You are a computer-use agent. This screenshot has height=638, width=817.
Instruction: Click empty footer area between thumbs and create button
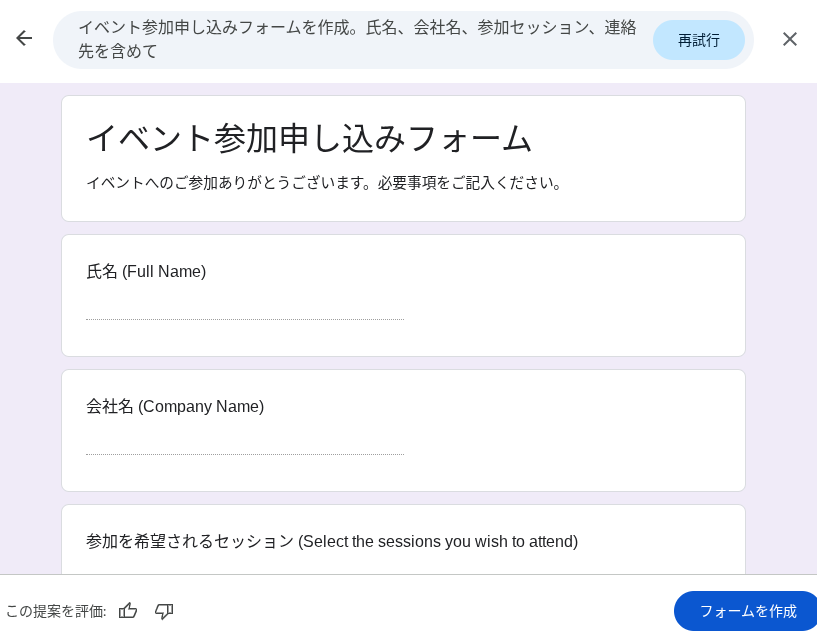(420, 610)
